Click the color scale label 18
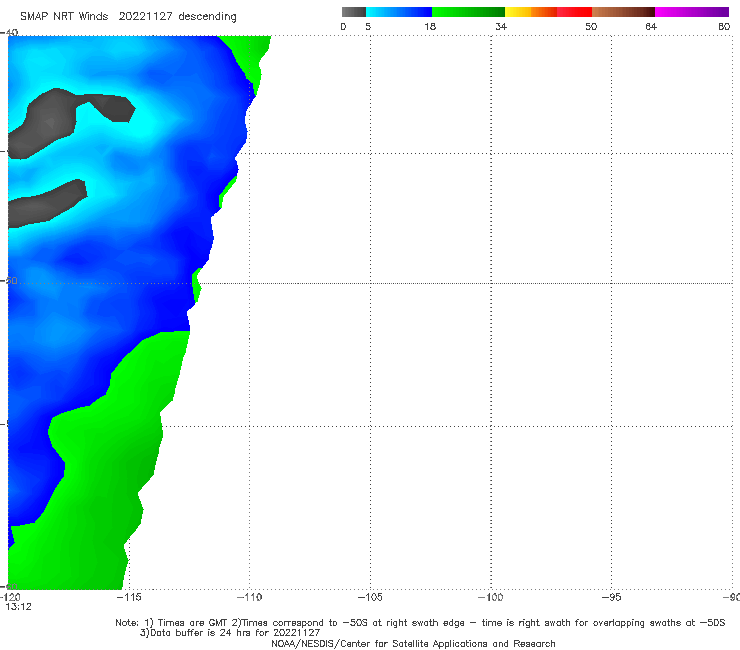 click(x=430, y=26)
